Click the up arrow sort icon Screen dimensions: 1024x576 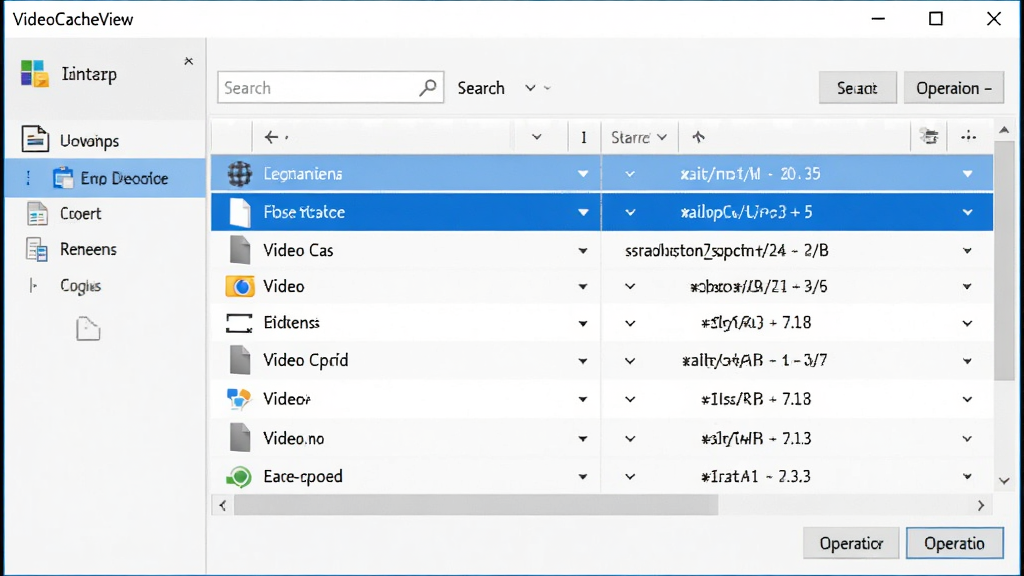click(698, 137)
